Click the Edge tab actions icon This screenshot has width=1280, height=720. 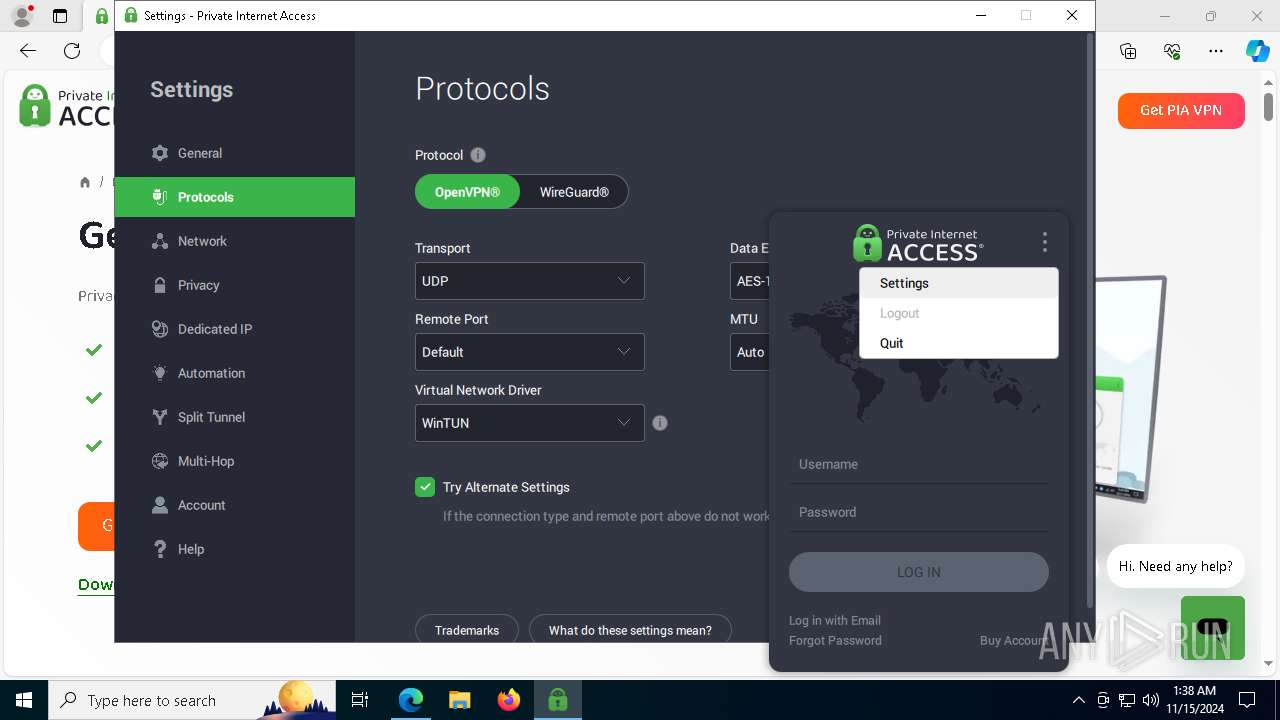(x=60, y=16)
